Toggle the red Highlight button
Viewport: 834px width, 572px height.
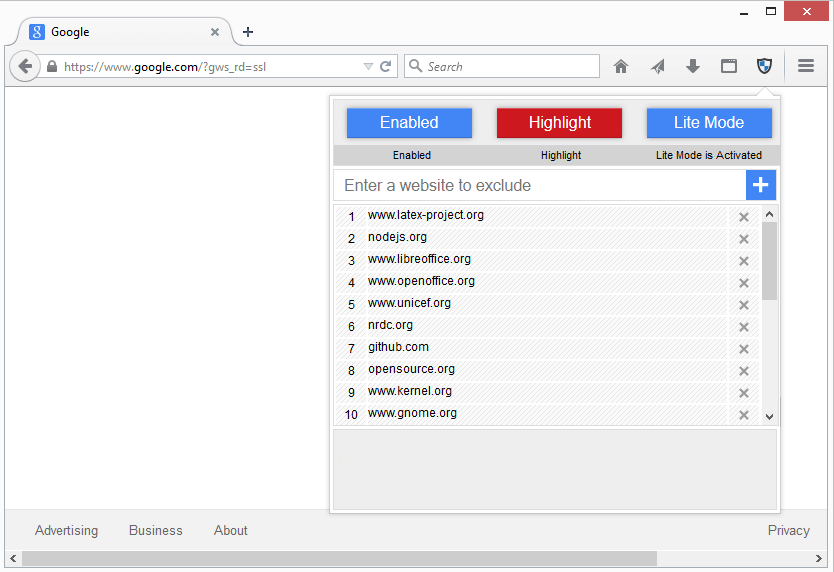(559, 123)
